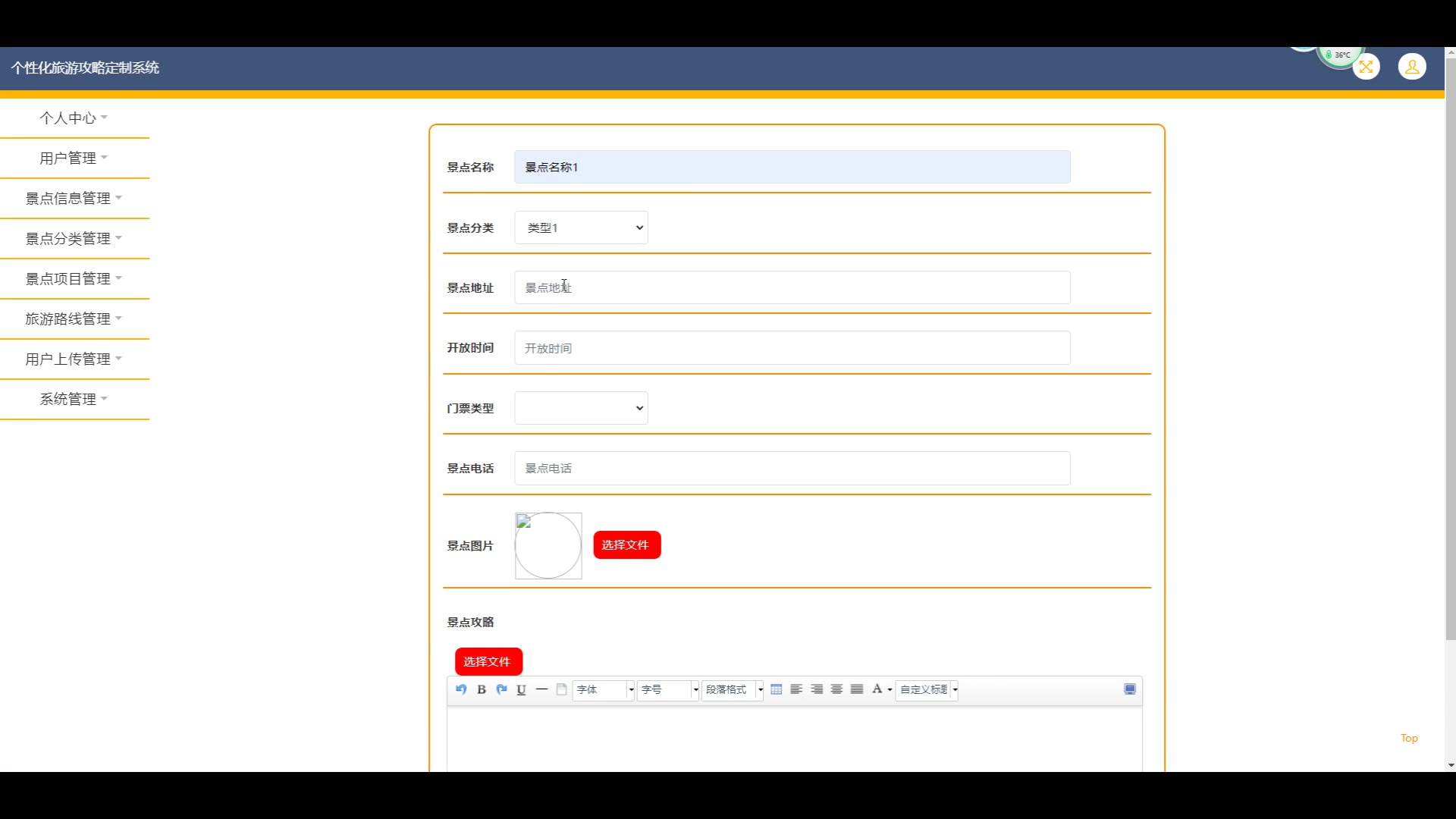Open the 门票类型 dropdown
This screenshot has width=1456, height=819.
[x=581, y=408]
